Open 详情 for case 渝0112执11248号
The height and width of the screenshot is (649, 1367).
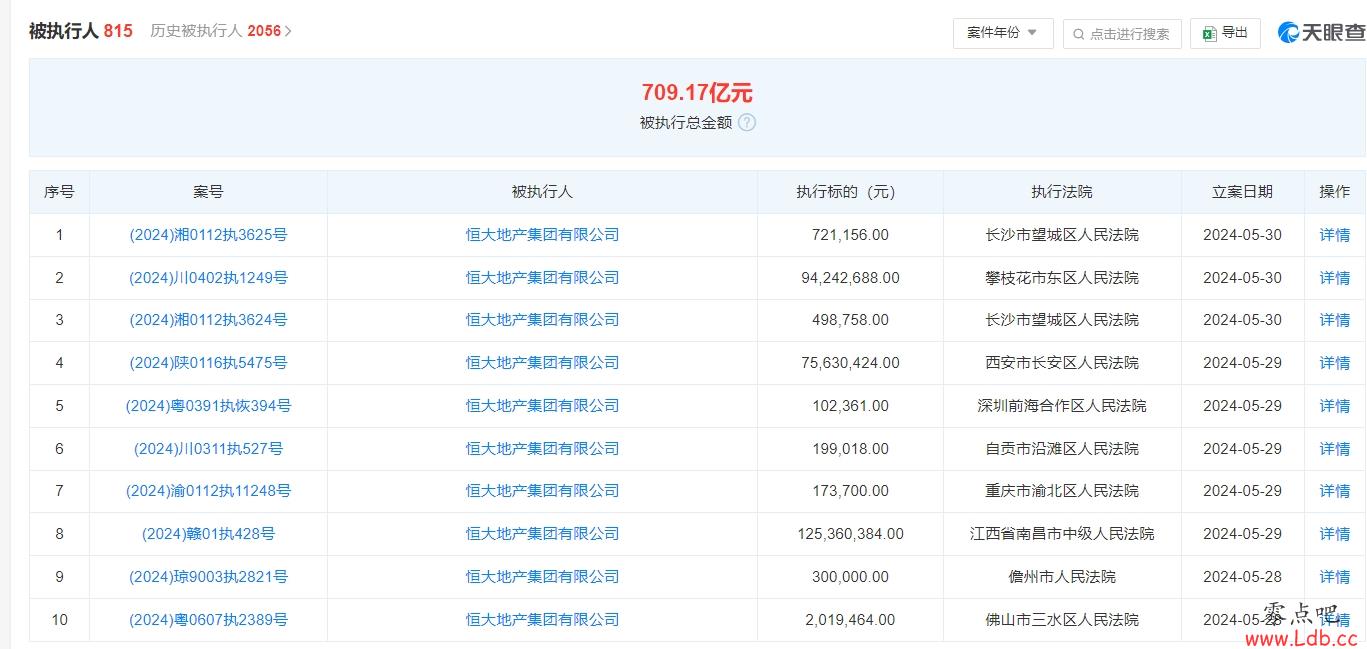pyautogui.click(x=1335, y=491)
